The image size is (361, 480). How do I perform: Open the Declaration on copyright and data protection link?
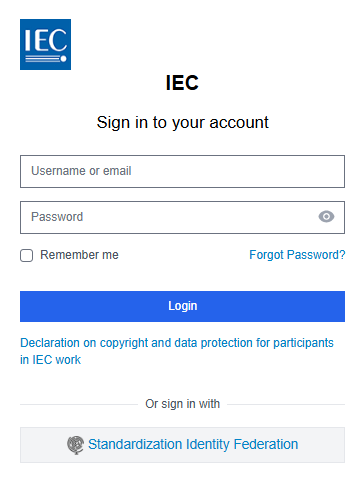tap(177, 351)
